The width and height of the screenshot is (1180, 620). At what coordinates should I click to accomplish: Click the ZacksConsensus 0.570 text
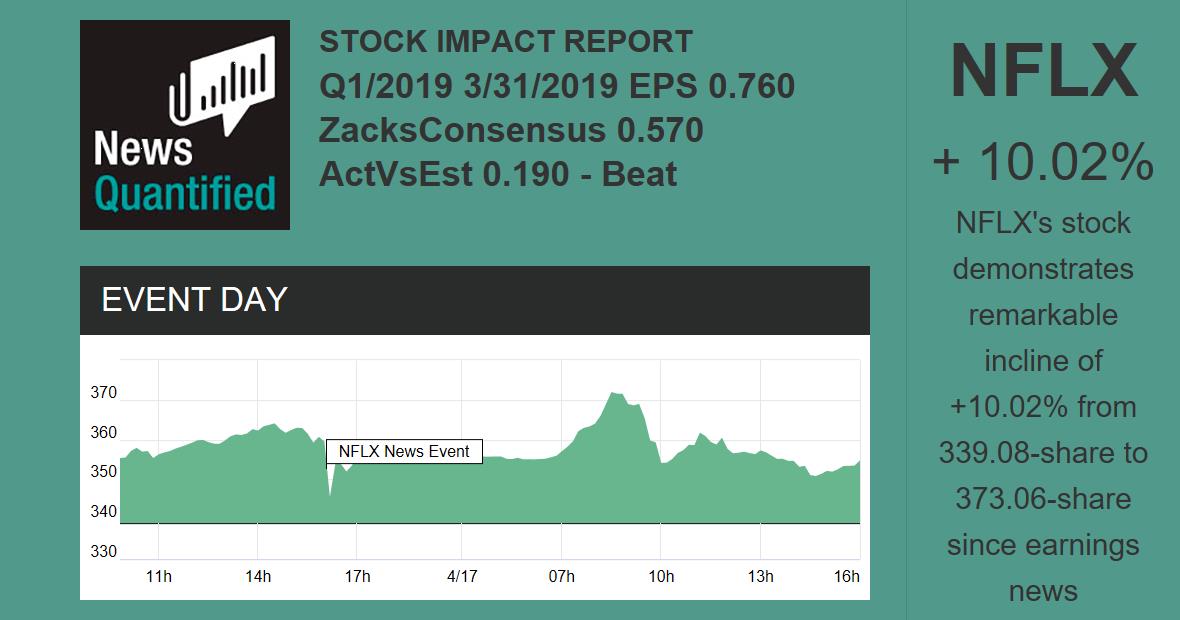[x=511, y=130]
